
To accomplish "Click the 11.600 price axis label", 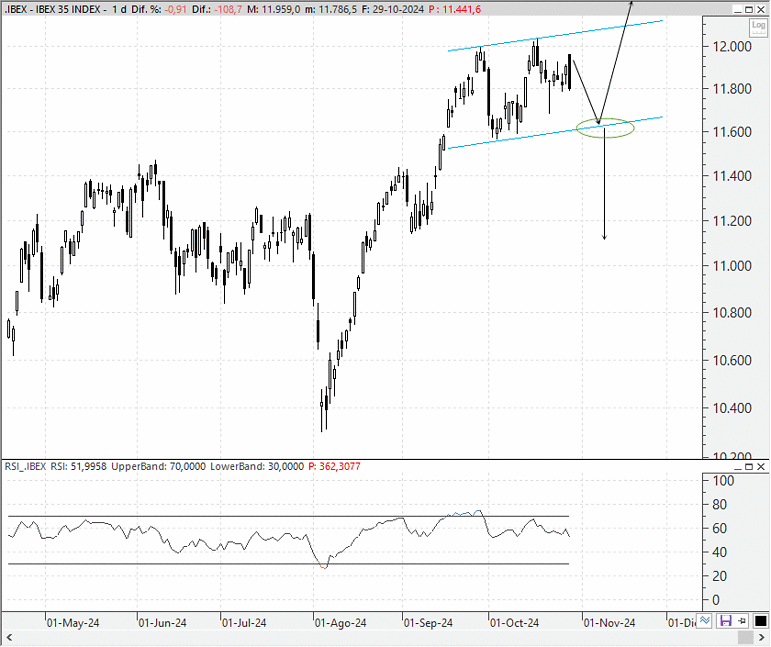I will pyautogui.click(x=732, y=132).
